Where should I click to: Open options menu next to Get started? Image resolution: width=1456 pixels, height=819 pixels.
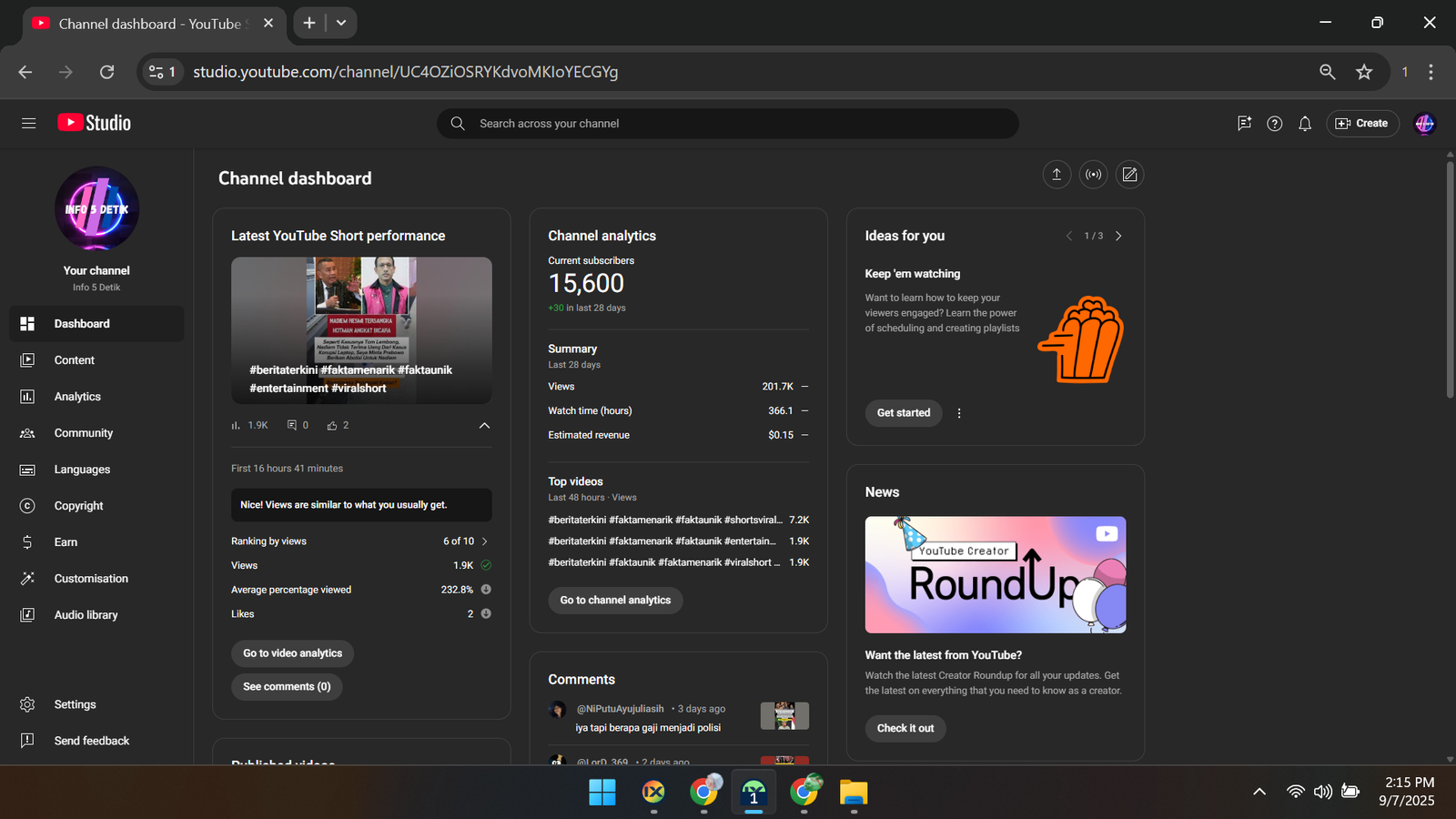coord(959,413)
